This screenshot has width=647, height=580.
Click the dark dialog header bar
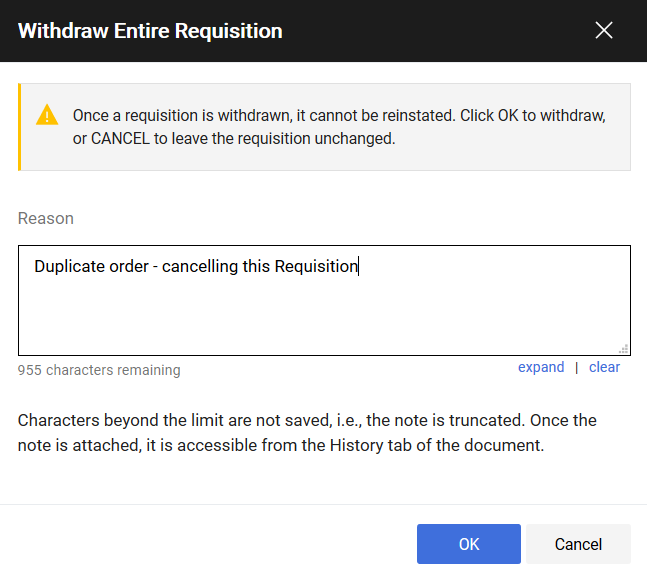click(x=324, y=31)
